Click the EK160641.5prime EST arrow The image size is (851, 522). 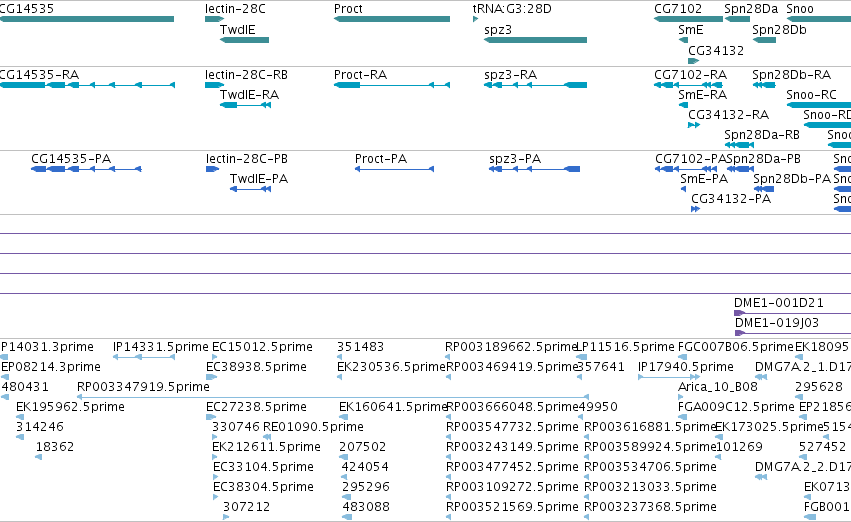(344, 417)
